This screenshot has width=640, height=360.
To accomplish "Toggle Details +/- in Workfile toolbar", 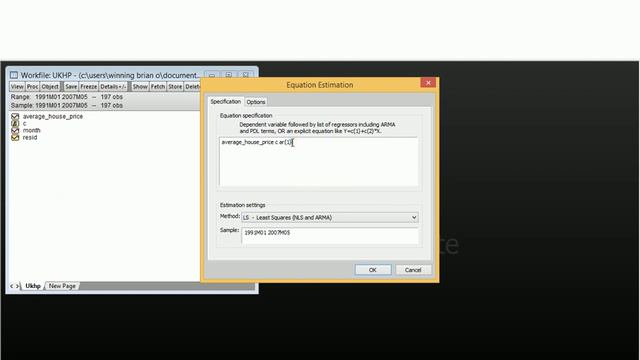I will (113, 87).
